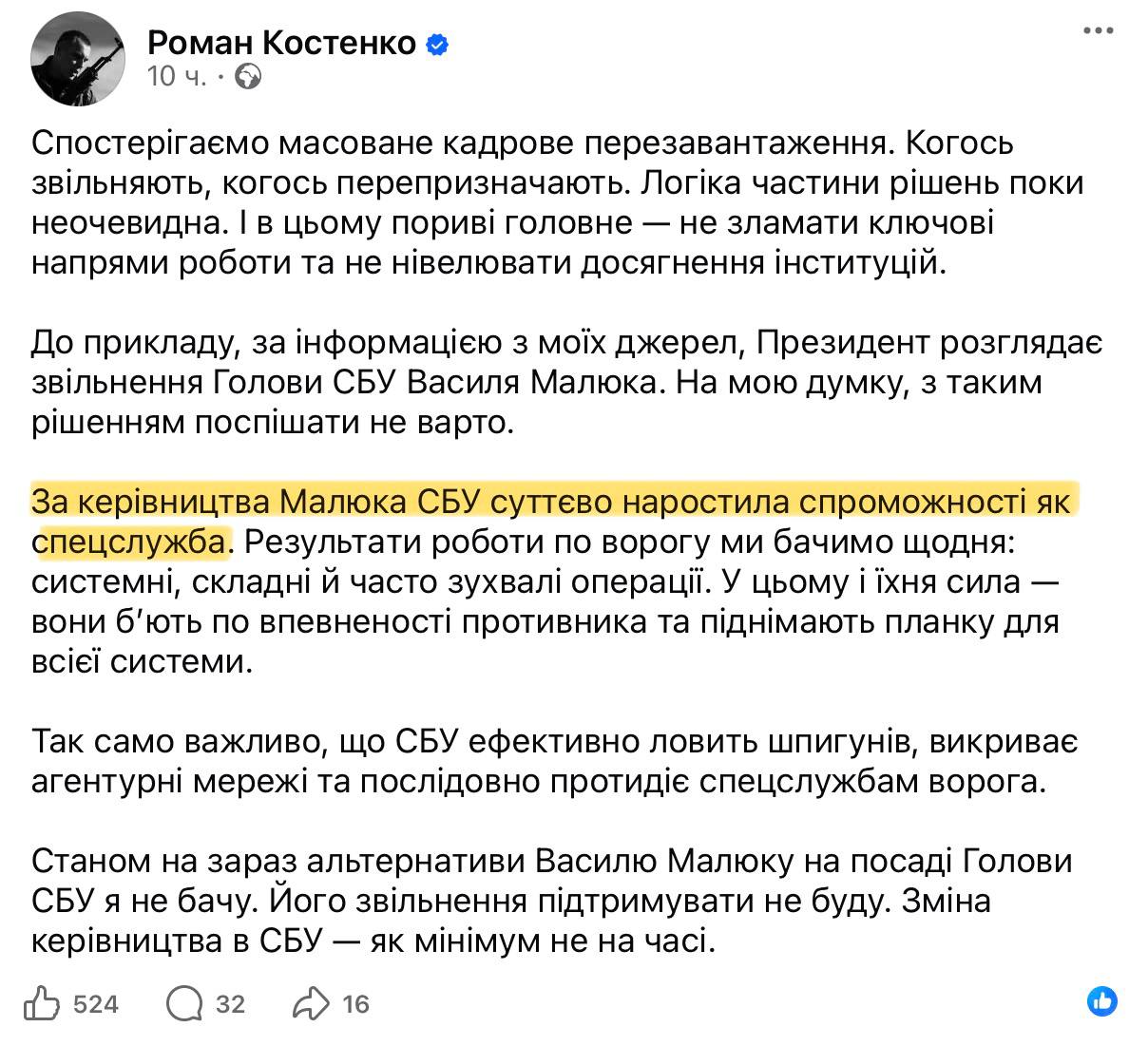Viewport: 1148px width, 1046px height.
Task: Open the post timestamp '10 ч.'
Action: click(176, 77)
